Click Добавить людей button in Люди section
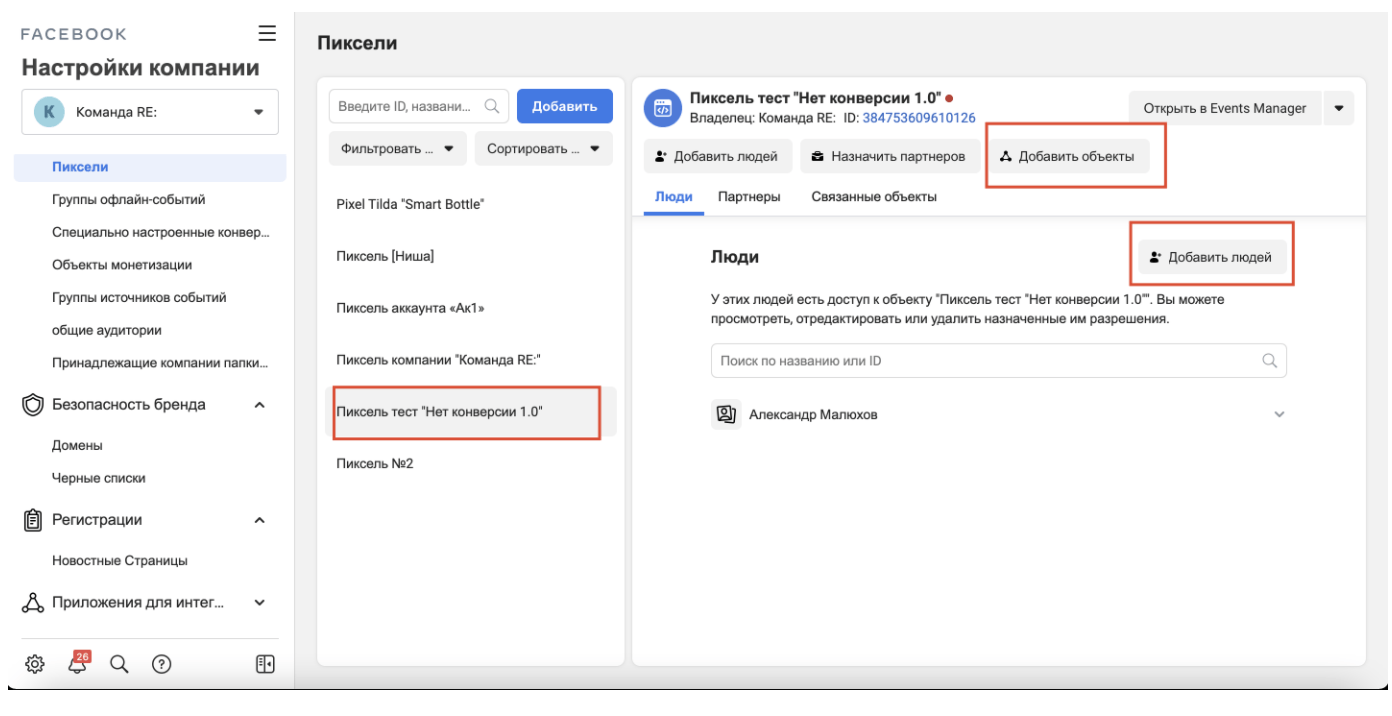Screen dimensions: 1392x716 click(x=1211, y=257)
